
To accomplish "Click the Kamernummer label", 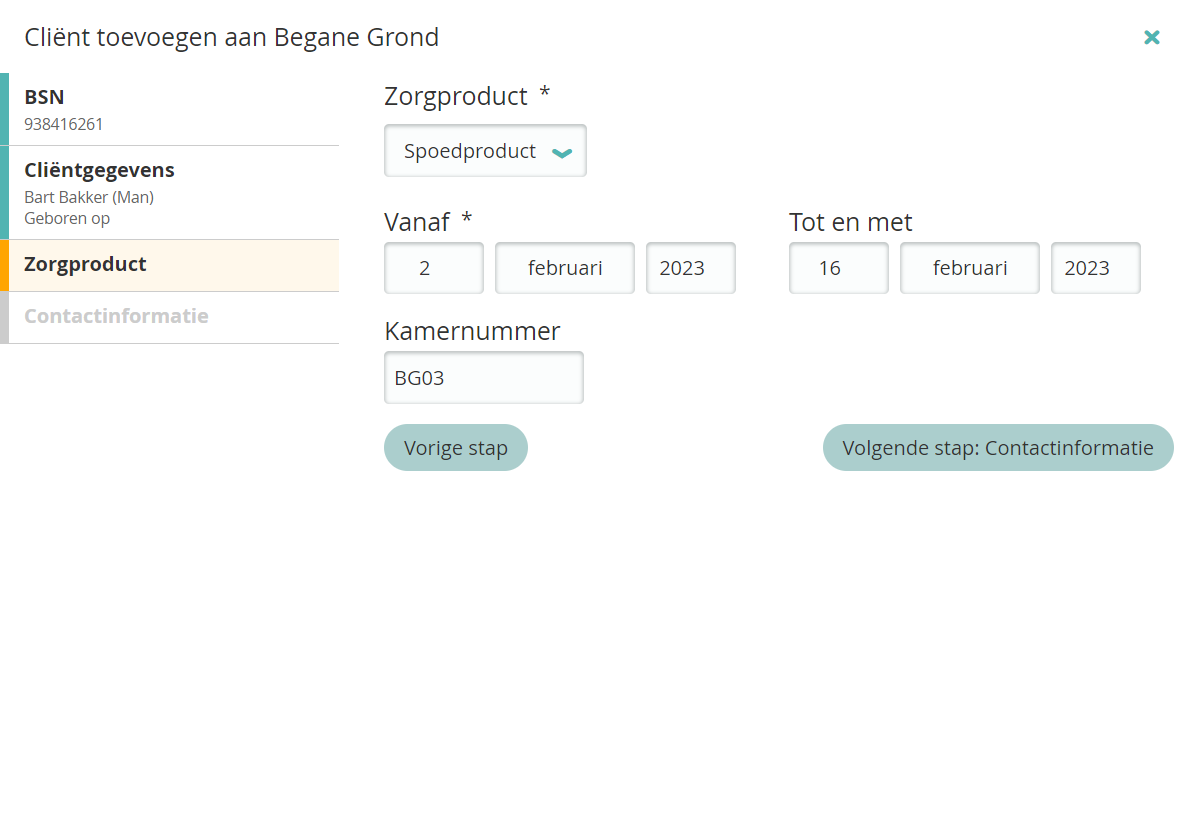I will tap(472, 331).
